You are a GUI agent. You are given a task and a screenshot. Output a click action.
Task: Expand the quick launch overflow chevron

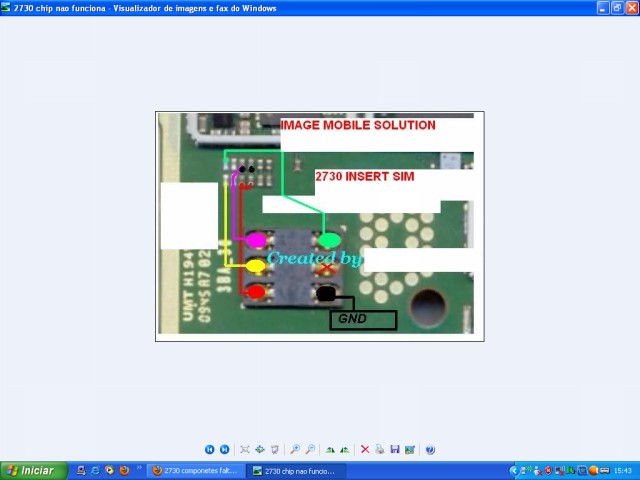pos(139,468)
